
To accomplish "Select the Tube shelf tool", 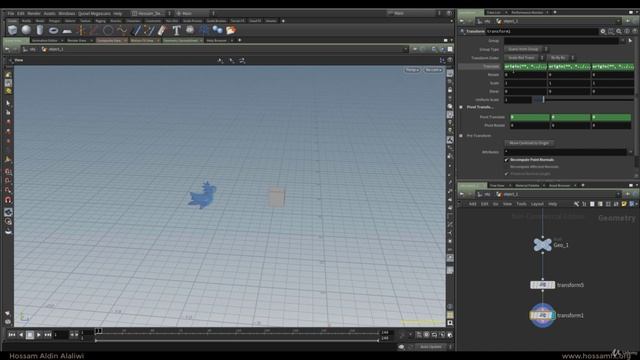I will click(x=40, y=30).
